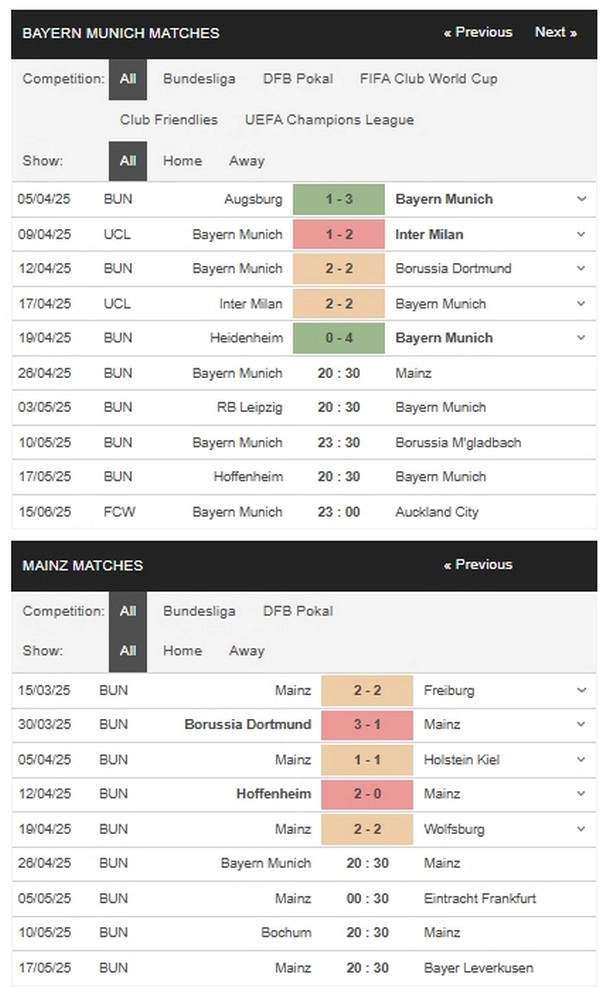The height and width of the screenshot is (995, 600).
Task: Select Bundesliga filter in Mainz matches
Action: click(199, 611)
